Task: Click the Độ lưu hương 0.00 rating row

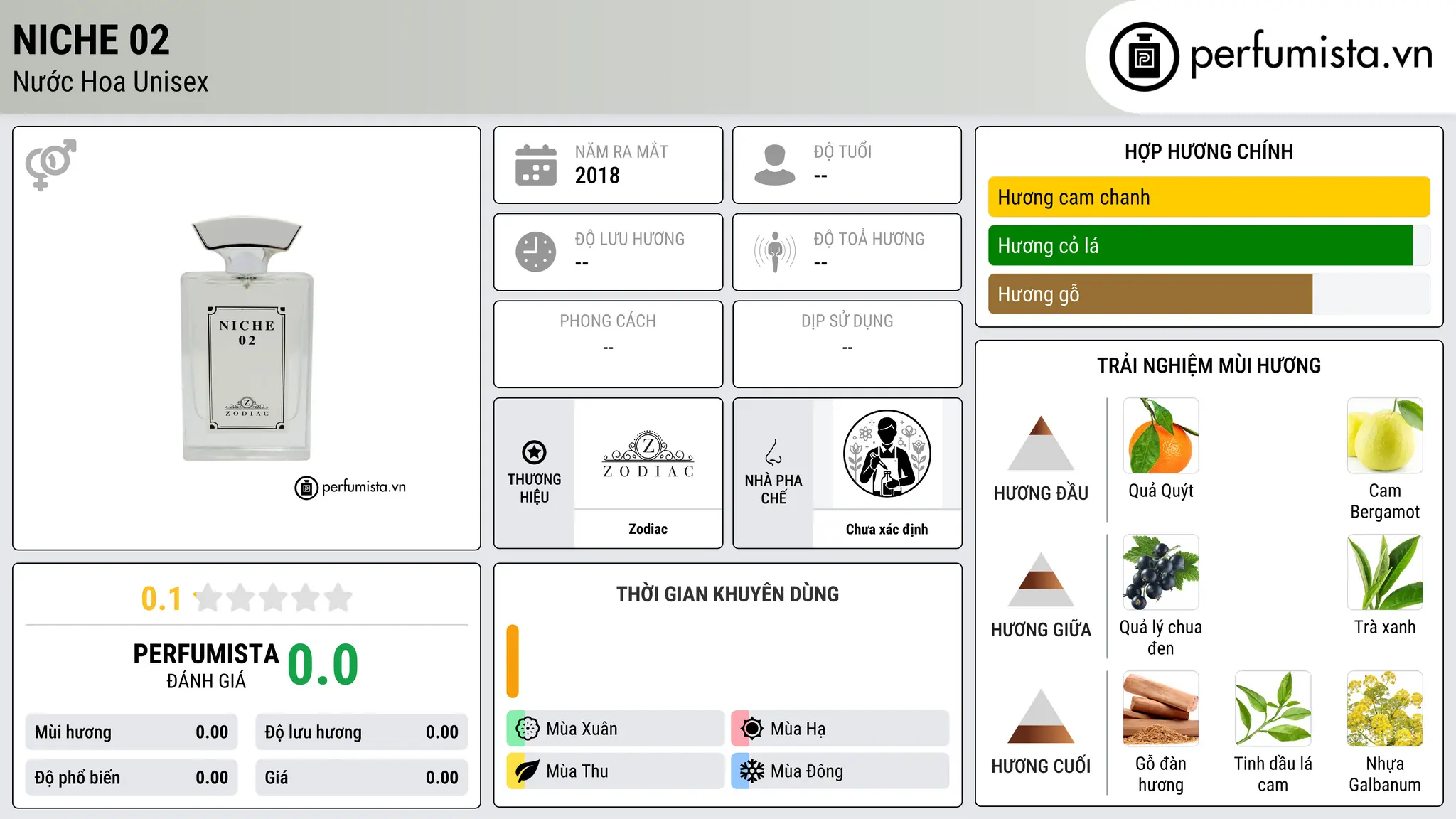Action: pos(361,732)
